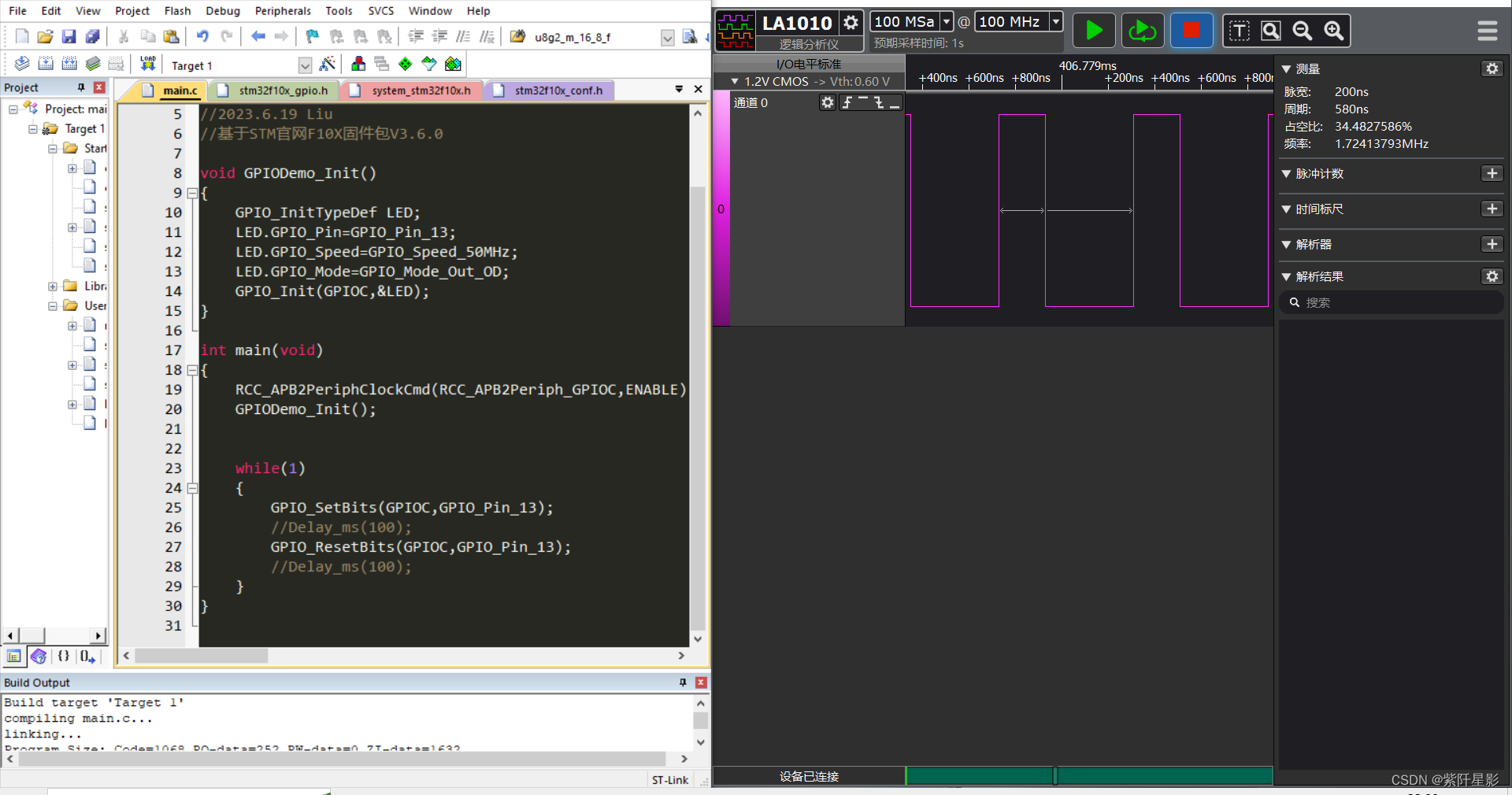Stop capture with the red stop button
Screen dimensions: 1512x795
click(x=1191, y=31)
